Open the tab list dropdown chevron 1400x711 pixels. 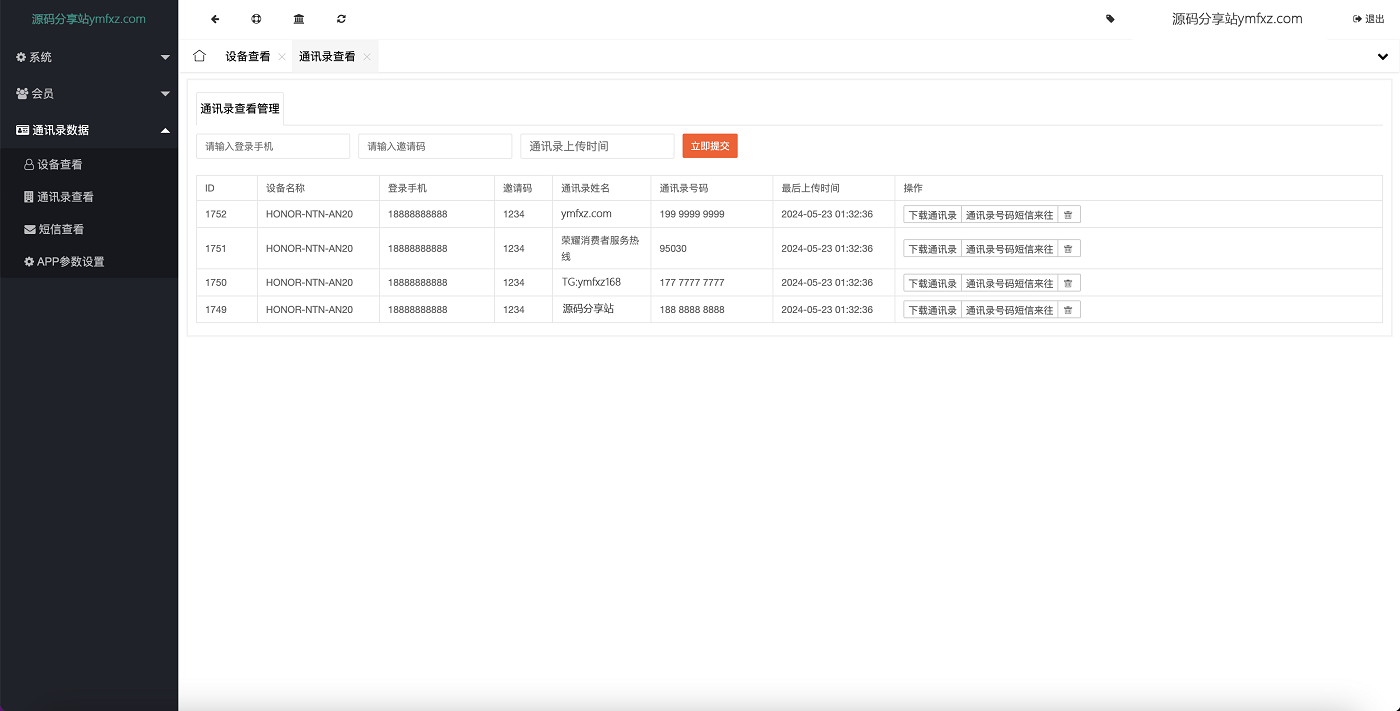coord(1383,57)
